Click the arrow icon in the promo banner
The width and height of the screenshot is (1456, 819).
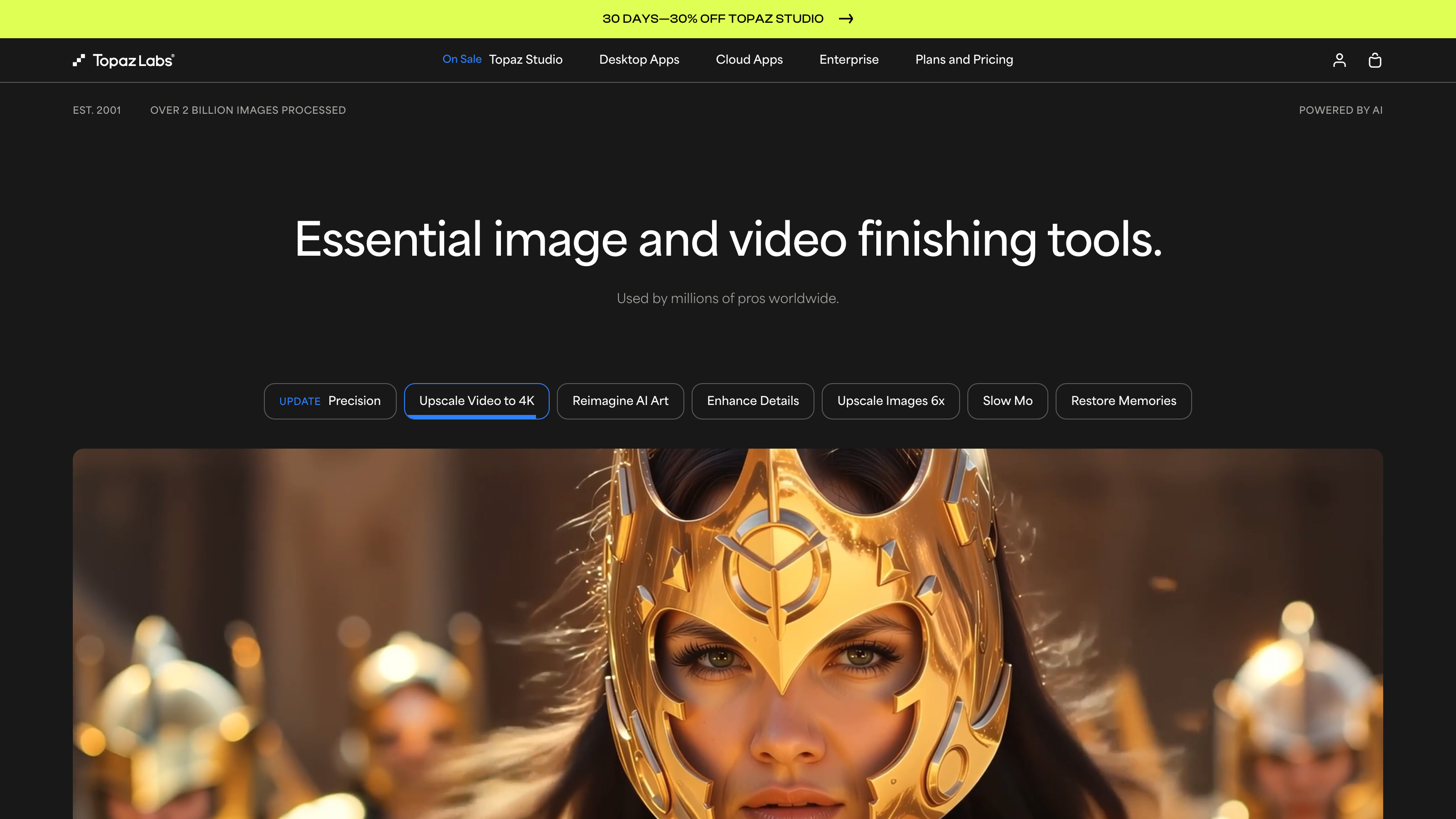click(x=845, y=19)
